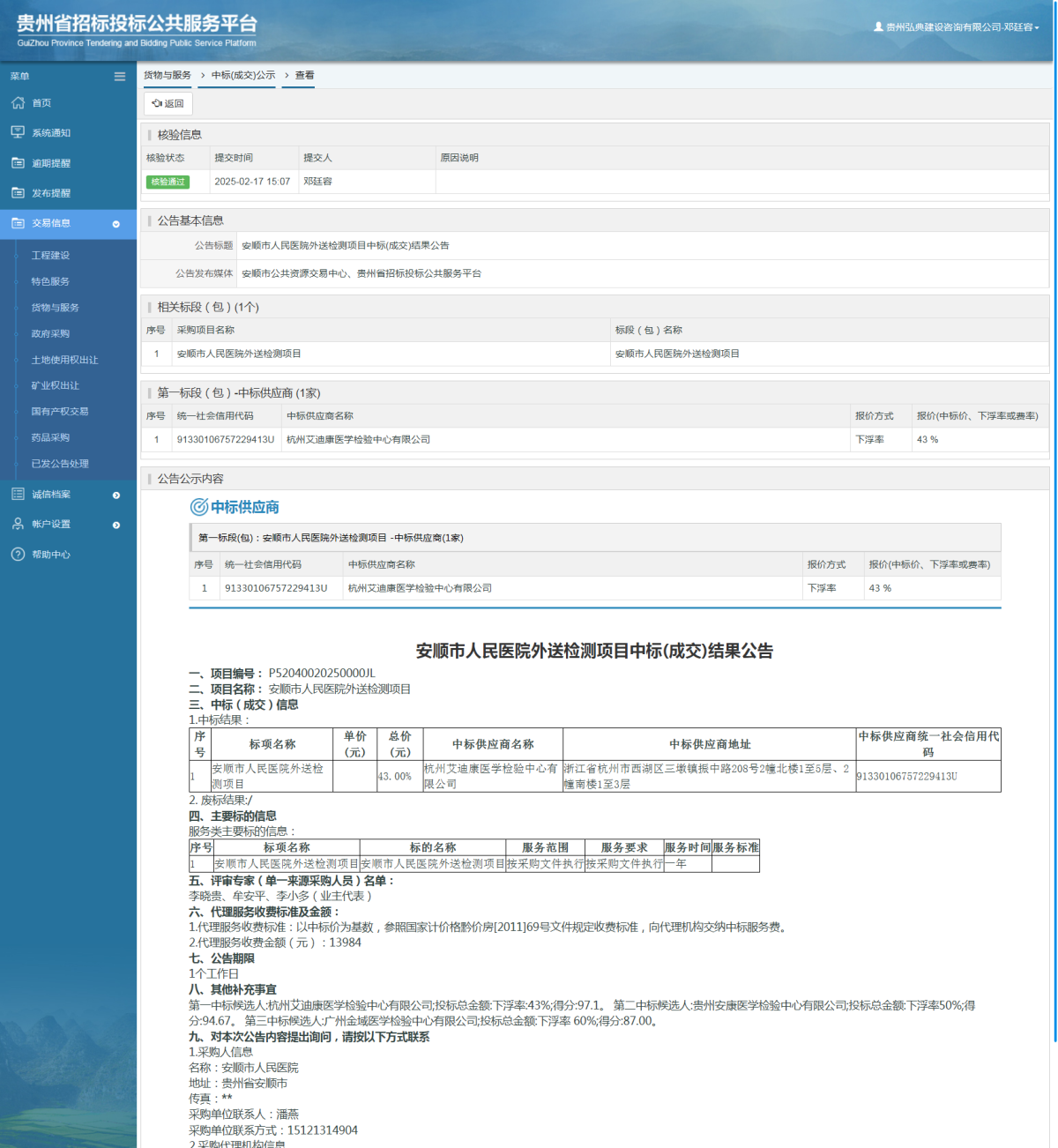The height and width of the screenshot is (1148, 1058).
Task: Select 特色服务 submenu item
Action: (50, 281)
